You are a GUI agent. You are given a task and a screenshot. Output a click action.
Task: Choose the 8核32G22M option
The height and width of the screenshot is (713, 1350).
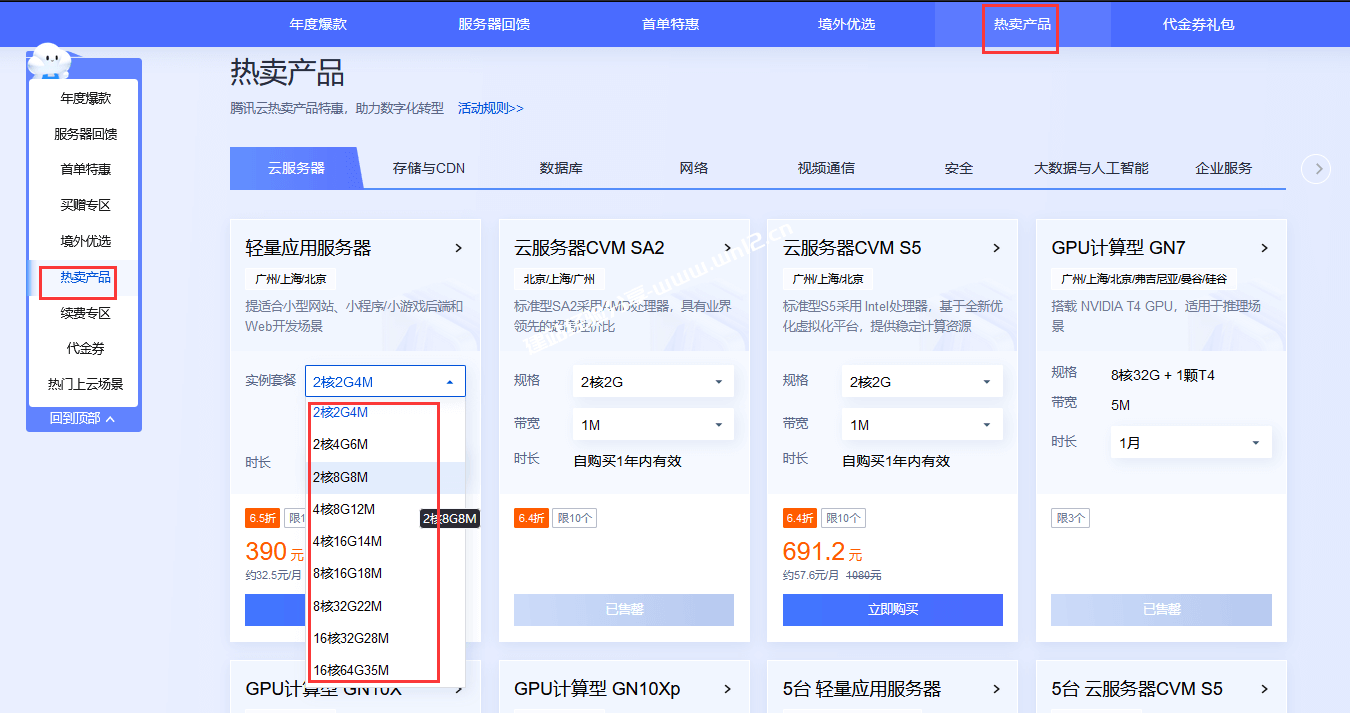pos(347,606)
